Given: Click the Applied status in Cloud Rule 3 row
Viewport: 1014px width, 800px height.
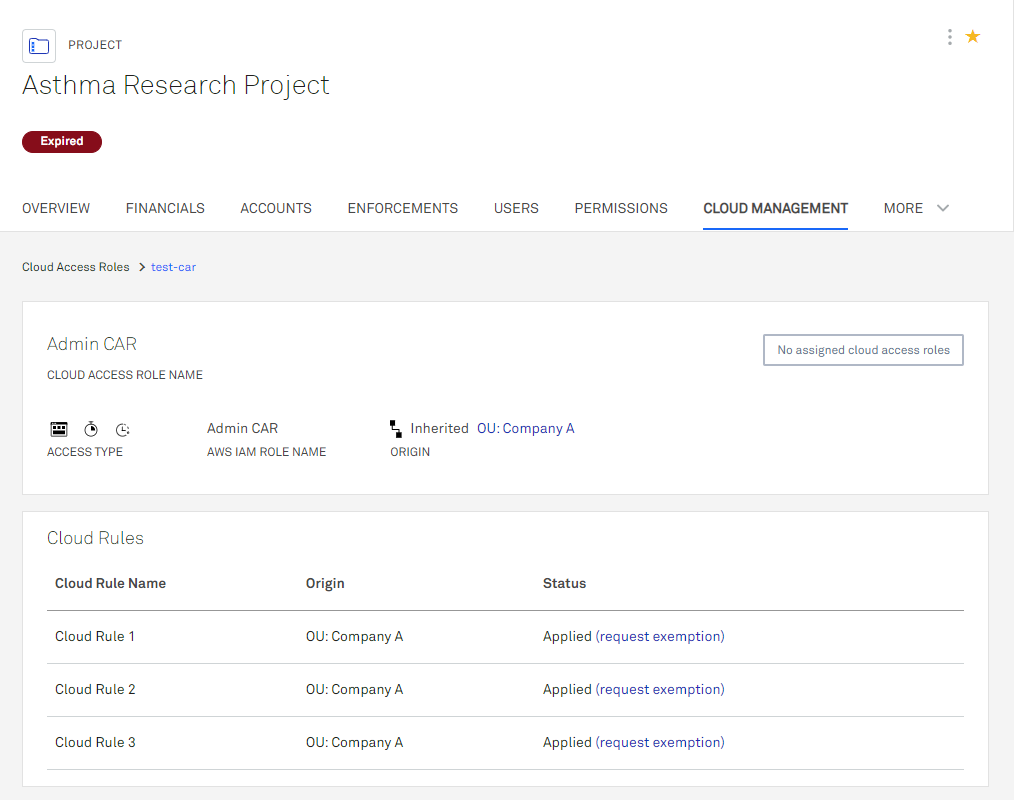Looking at the screenshot, I should pos(567,742).
